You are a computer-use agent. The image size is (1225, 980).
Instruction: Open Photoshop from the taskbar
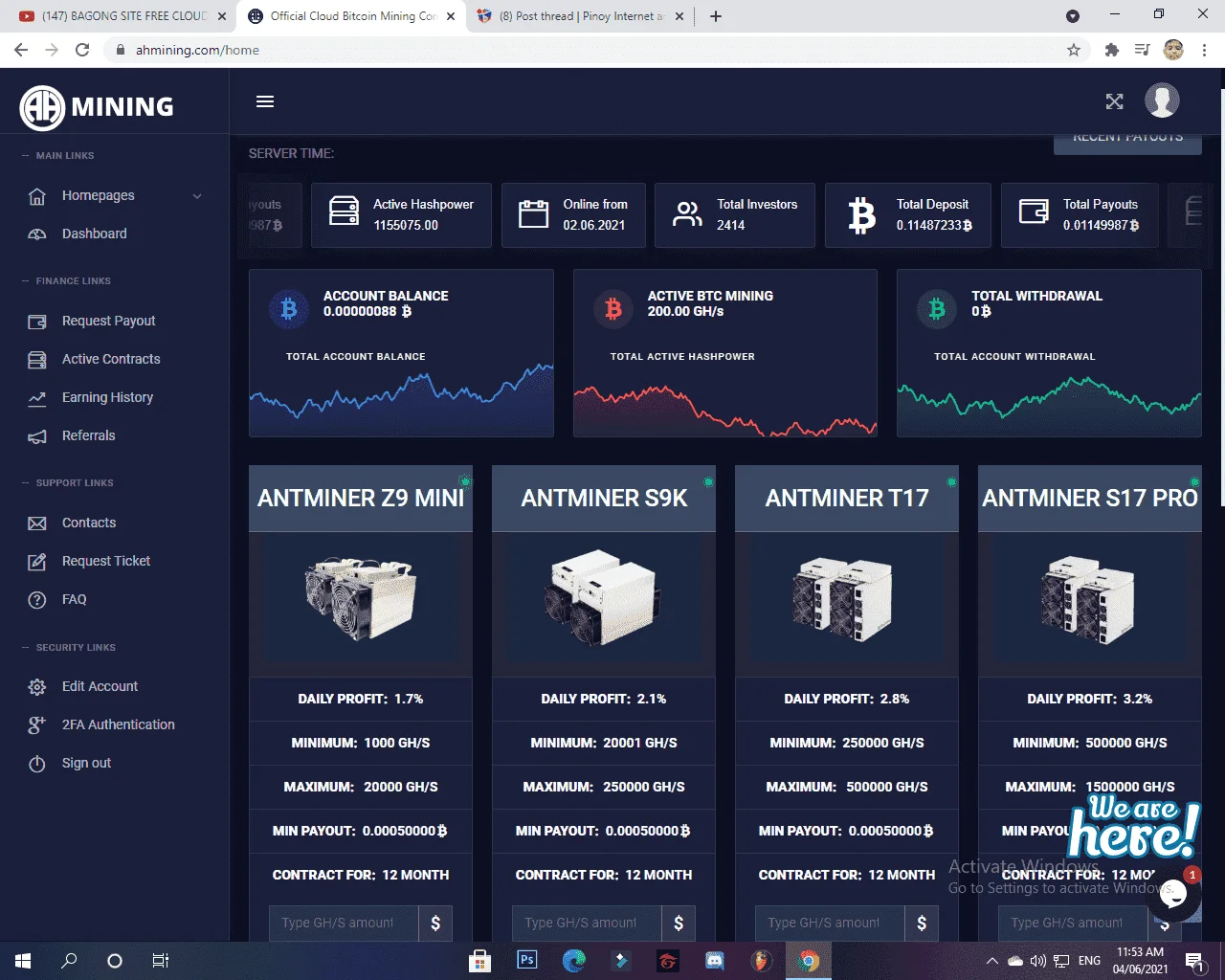coord(526,960)
